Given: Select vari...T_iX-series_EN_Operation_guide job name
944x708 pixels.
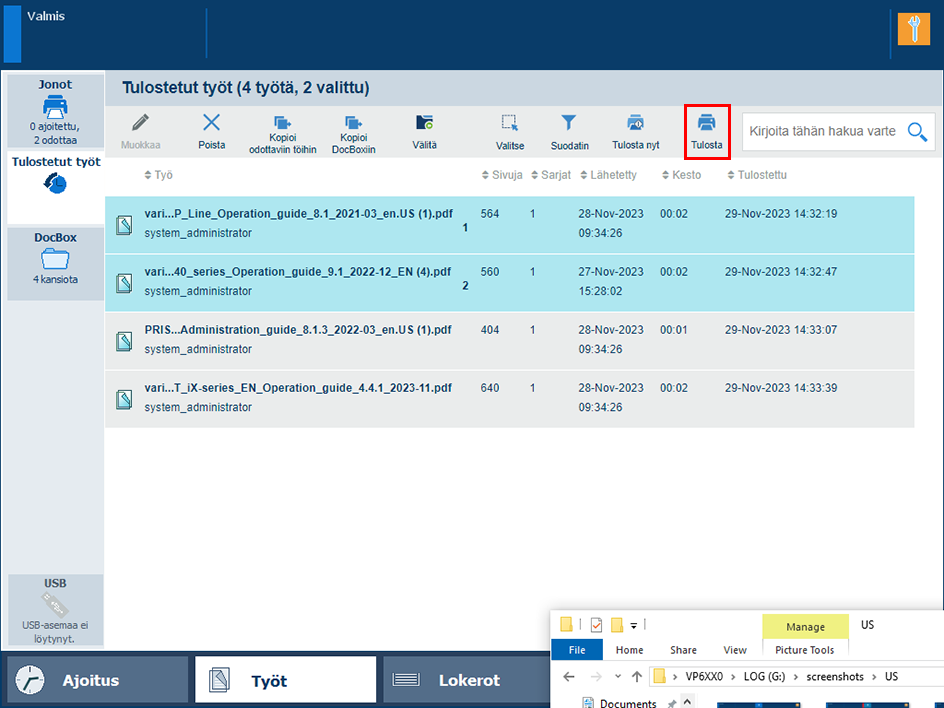Looking at the screenshot, I should 298,388.
